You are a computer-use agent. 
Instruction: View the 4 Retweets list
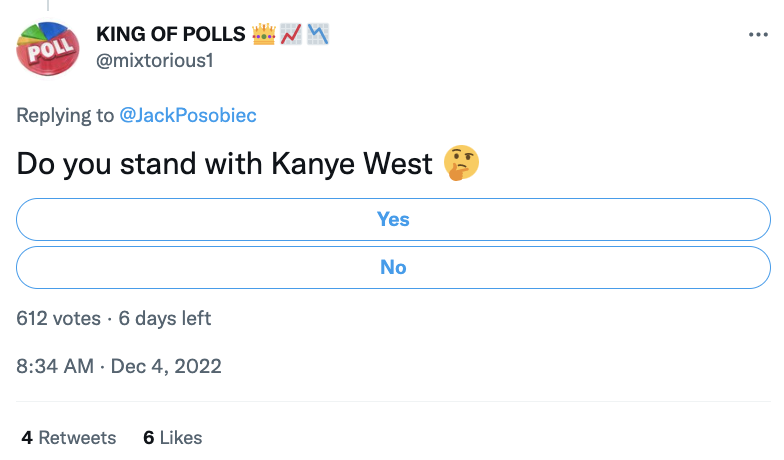point(68,438)
